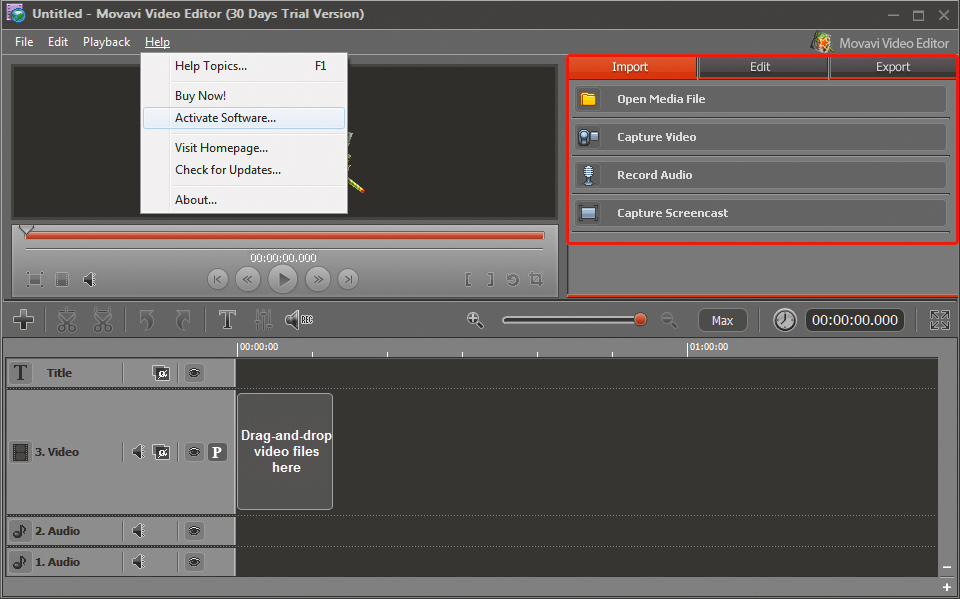
Task: Open the Playback menu
Action: [x=106, y=42]
